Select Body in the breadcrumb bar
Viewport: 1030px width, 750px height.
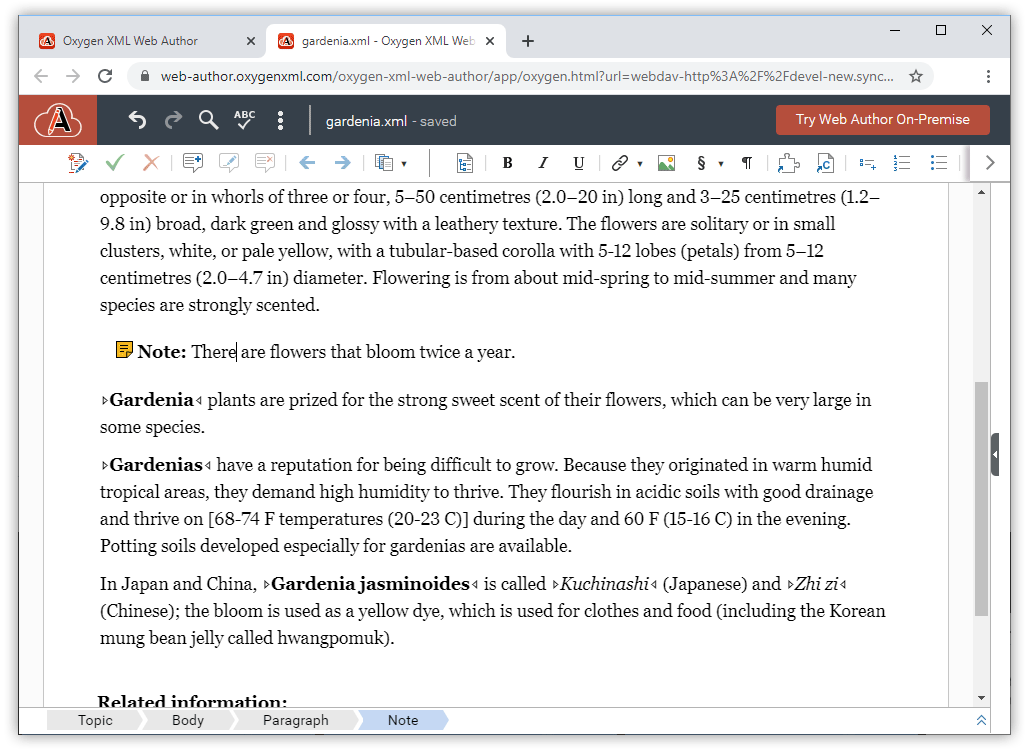(188, 720)
